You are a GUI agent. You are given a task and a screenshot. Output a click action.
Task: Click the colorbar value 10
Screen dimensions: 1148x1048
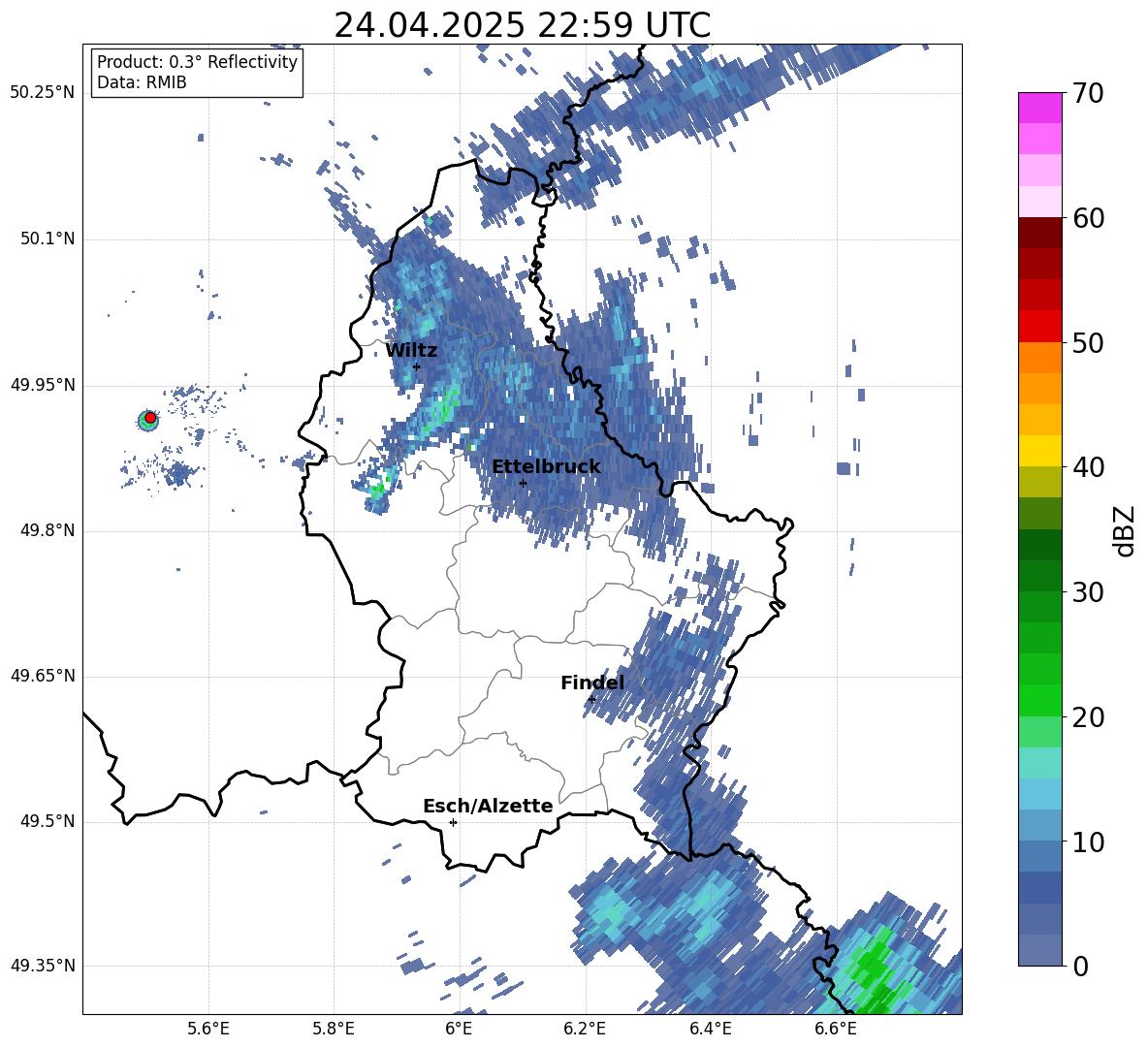1088,842
